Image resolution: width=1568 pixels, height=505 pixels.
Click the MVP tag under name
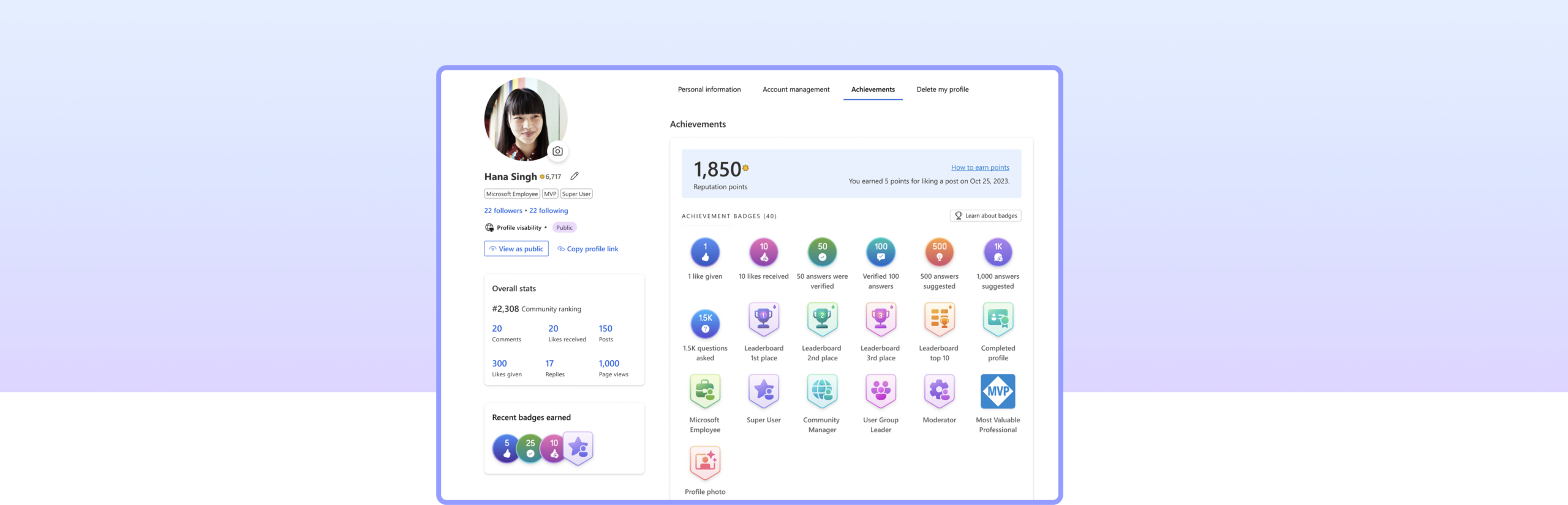[550, 194]
